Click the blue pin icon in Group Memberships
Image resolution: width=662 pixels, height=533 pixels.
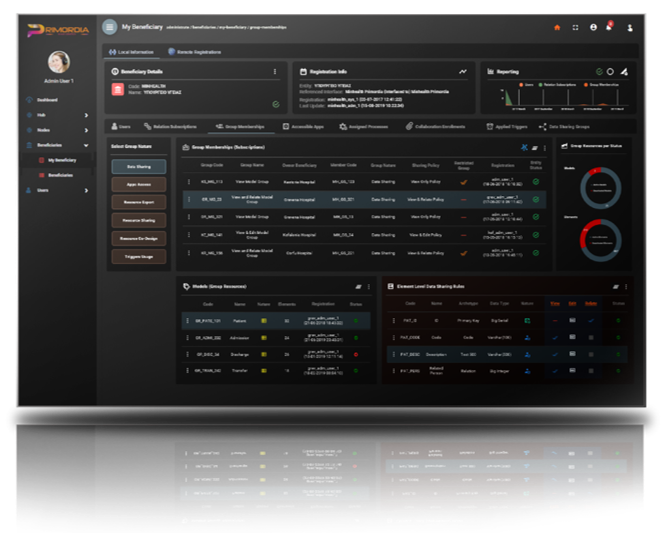[525, 147]
